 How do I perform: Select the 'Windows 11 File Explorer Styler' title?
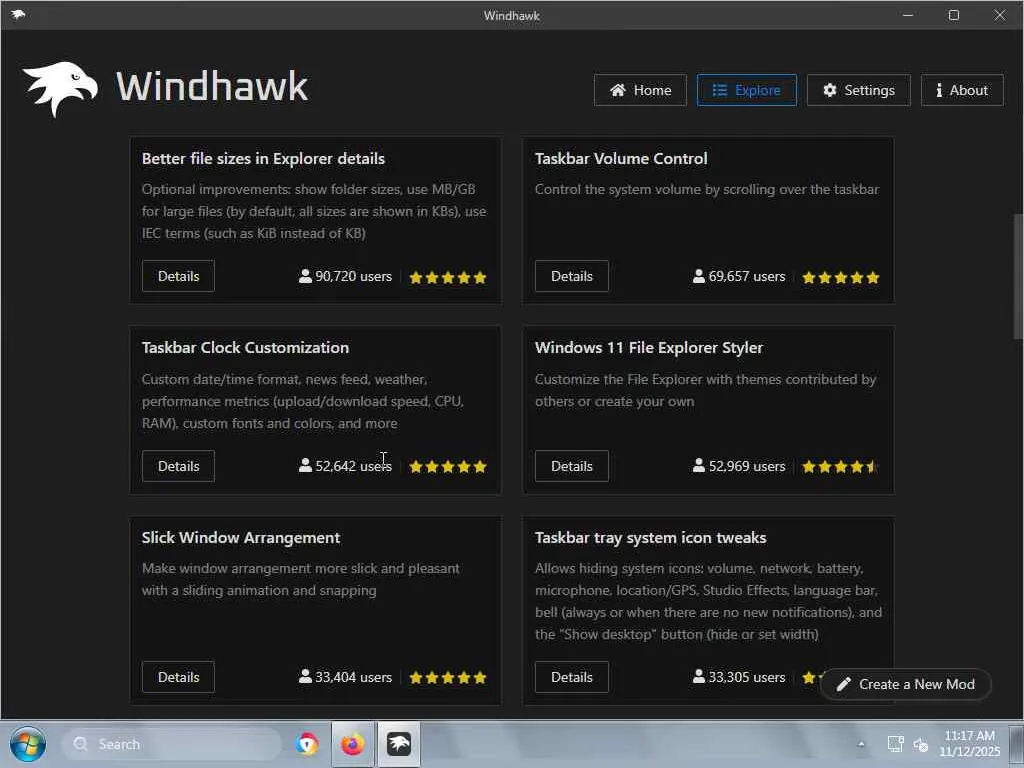(x=648, y=347)
